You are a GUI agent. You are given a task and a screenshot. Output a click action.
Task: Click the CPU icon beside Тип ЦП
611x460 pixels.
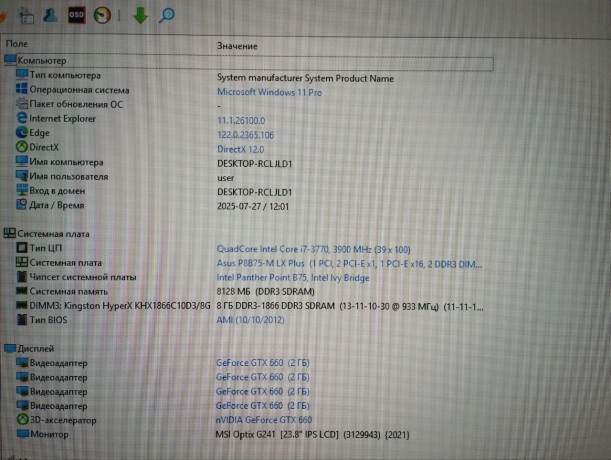22,248
